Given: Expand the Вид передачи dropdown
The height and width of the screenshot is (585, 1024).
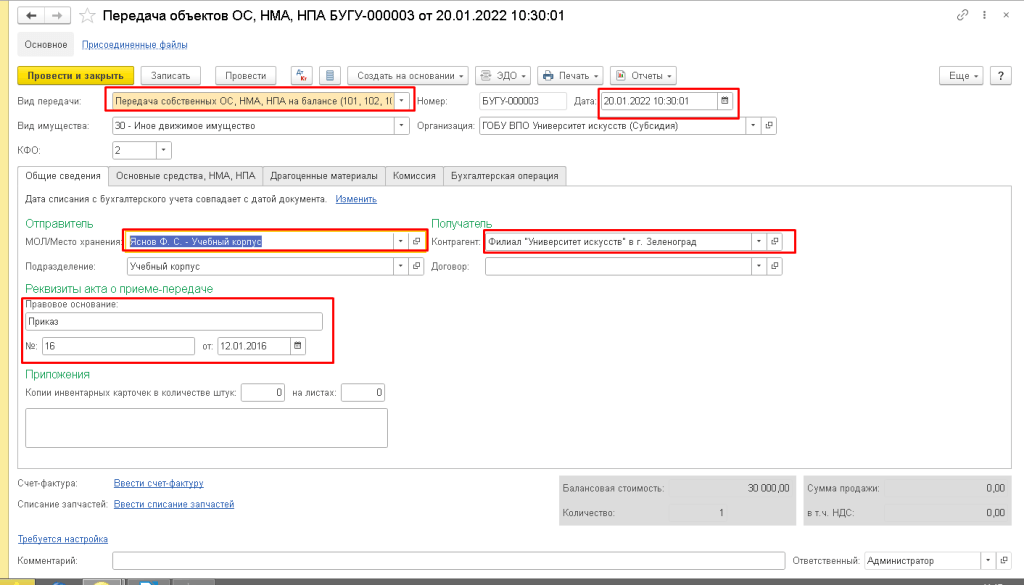Looking at the screenshot, I should [402, 101].
